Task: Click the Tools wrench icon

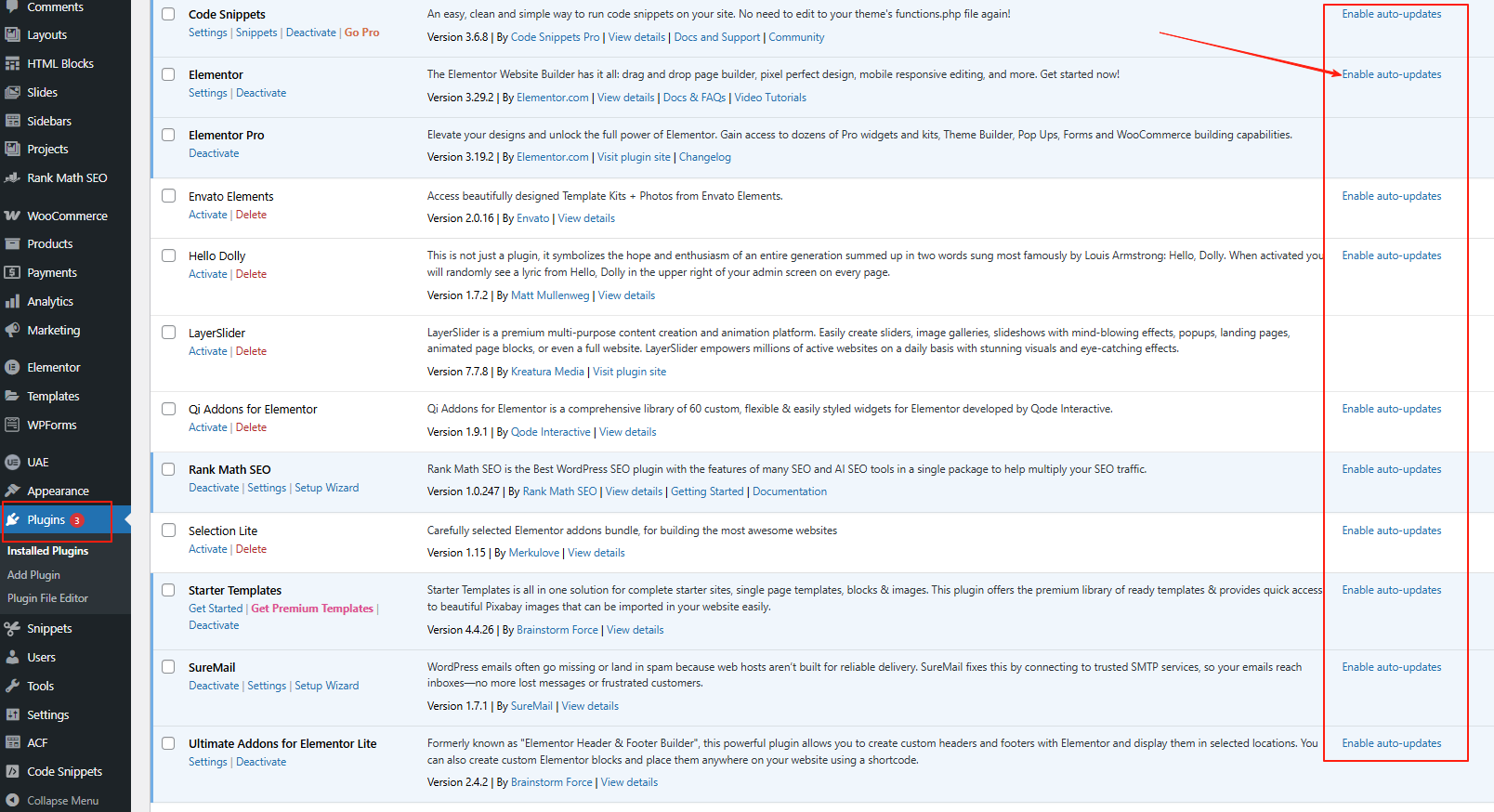Action: pyautogui.click(x=12, y=686)
